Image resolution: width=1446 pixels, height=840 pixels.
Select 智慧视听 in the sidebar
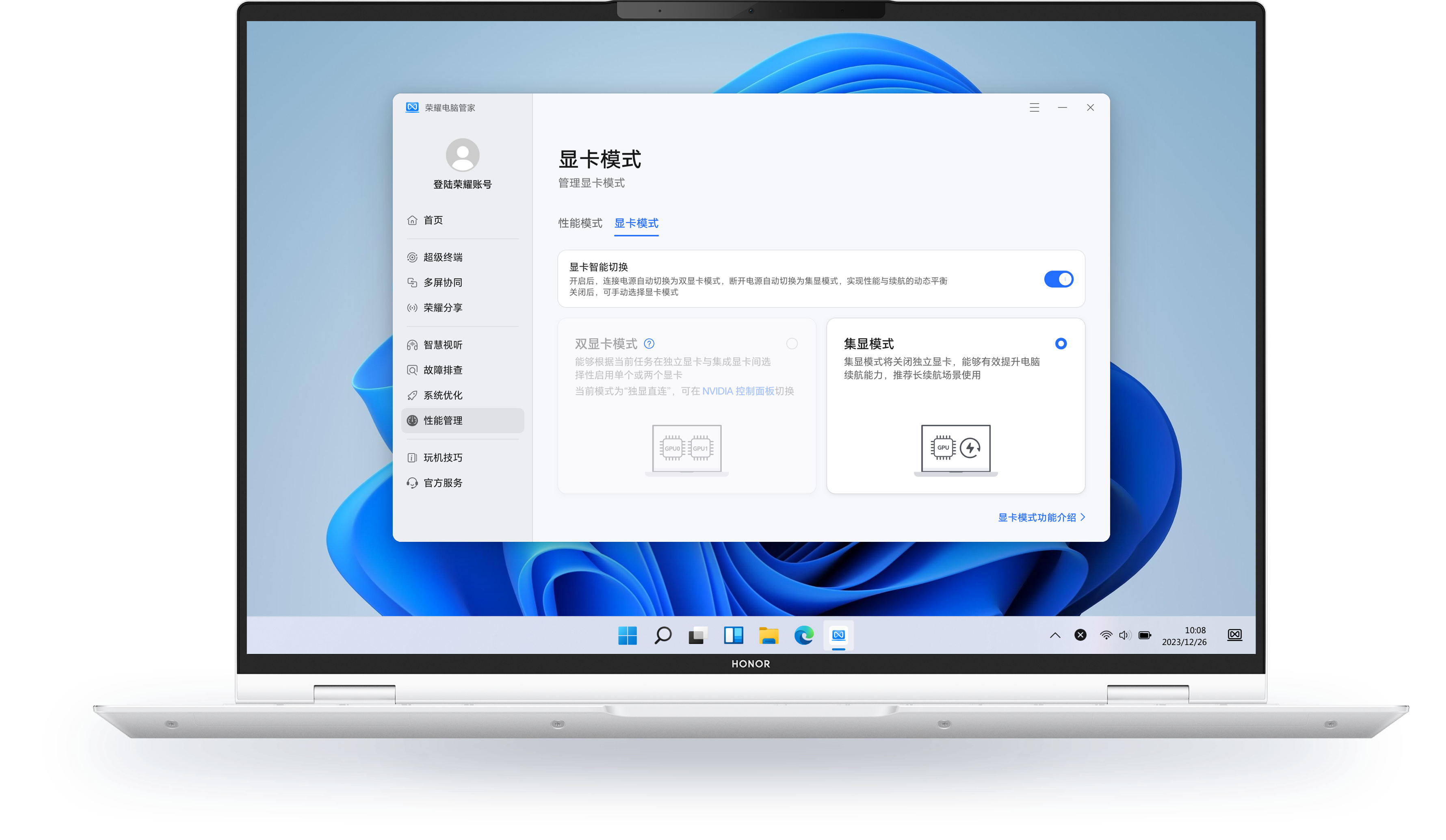click(x=442, y=345)
